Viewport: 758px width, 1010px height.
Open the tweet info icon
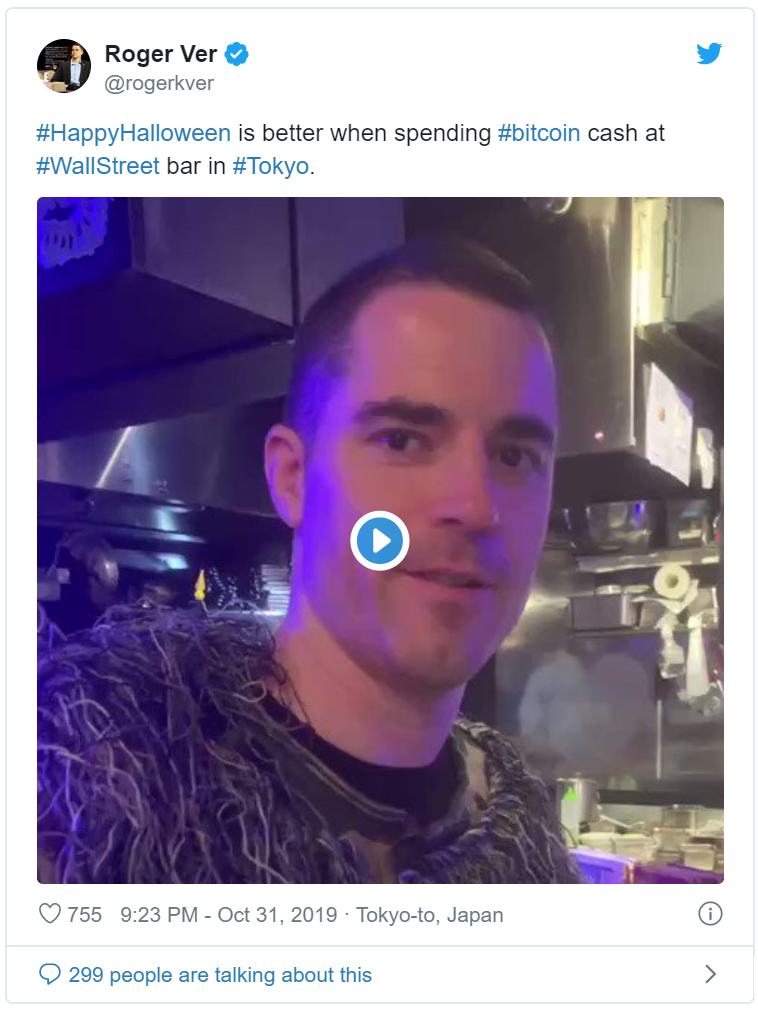[x=710, y=914]
